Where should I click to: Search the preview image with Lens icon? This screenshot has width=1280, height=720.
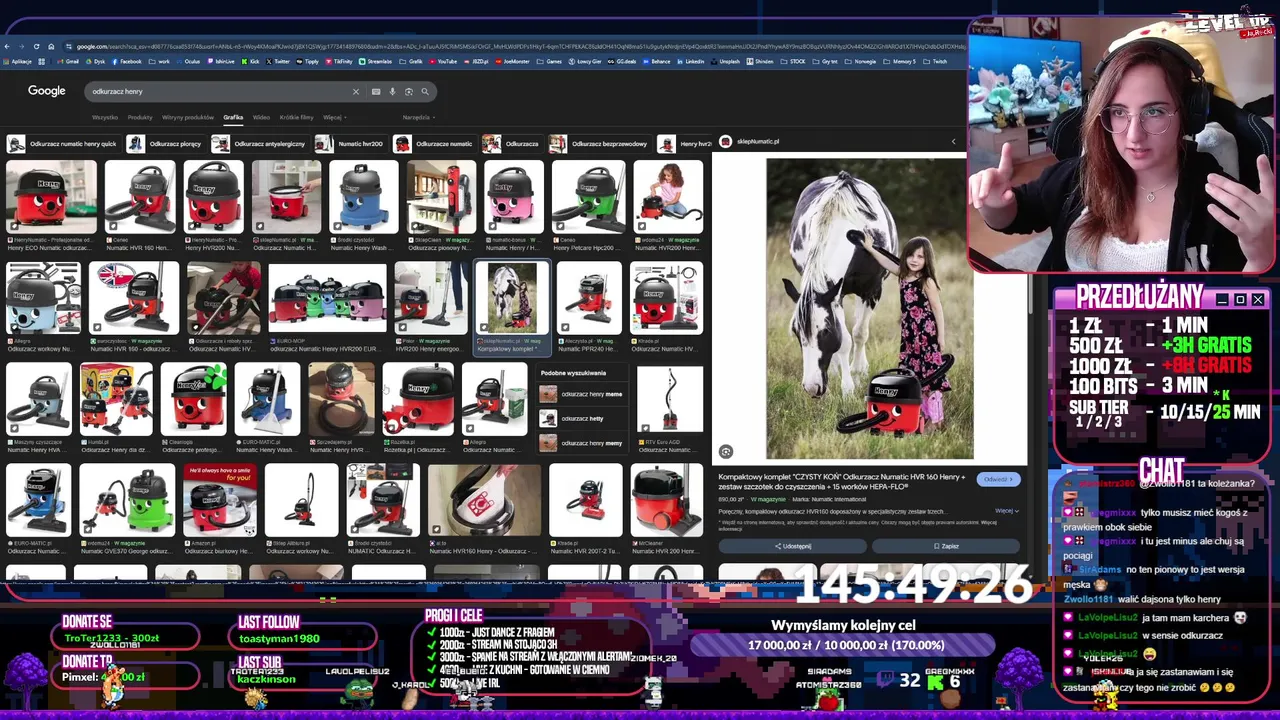click(726, 452)
